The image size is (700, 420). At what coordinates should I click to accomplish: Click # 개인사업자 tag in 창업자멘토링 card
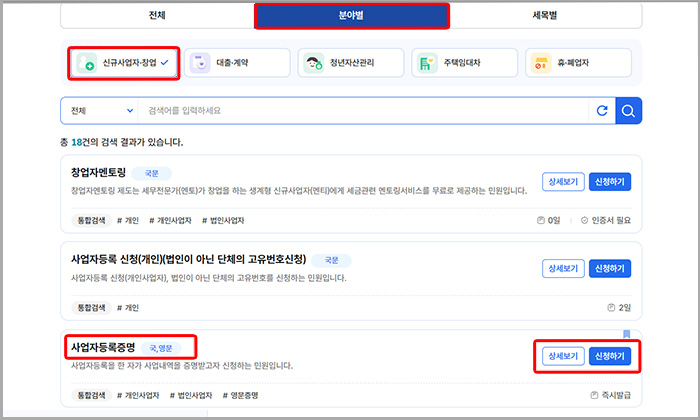[170, 220]
